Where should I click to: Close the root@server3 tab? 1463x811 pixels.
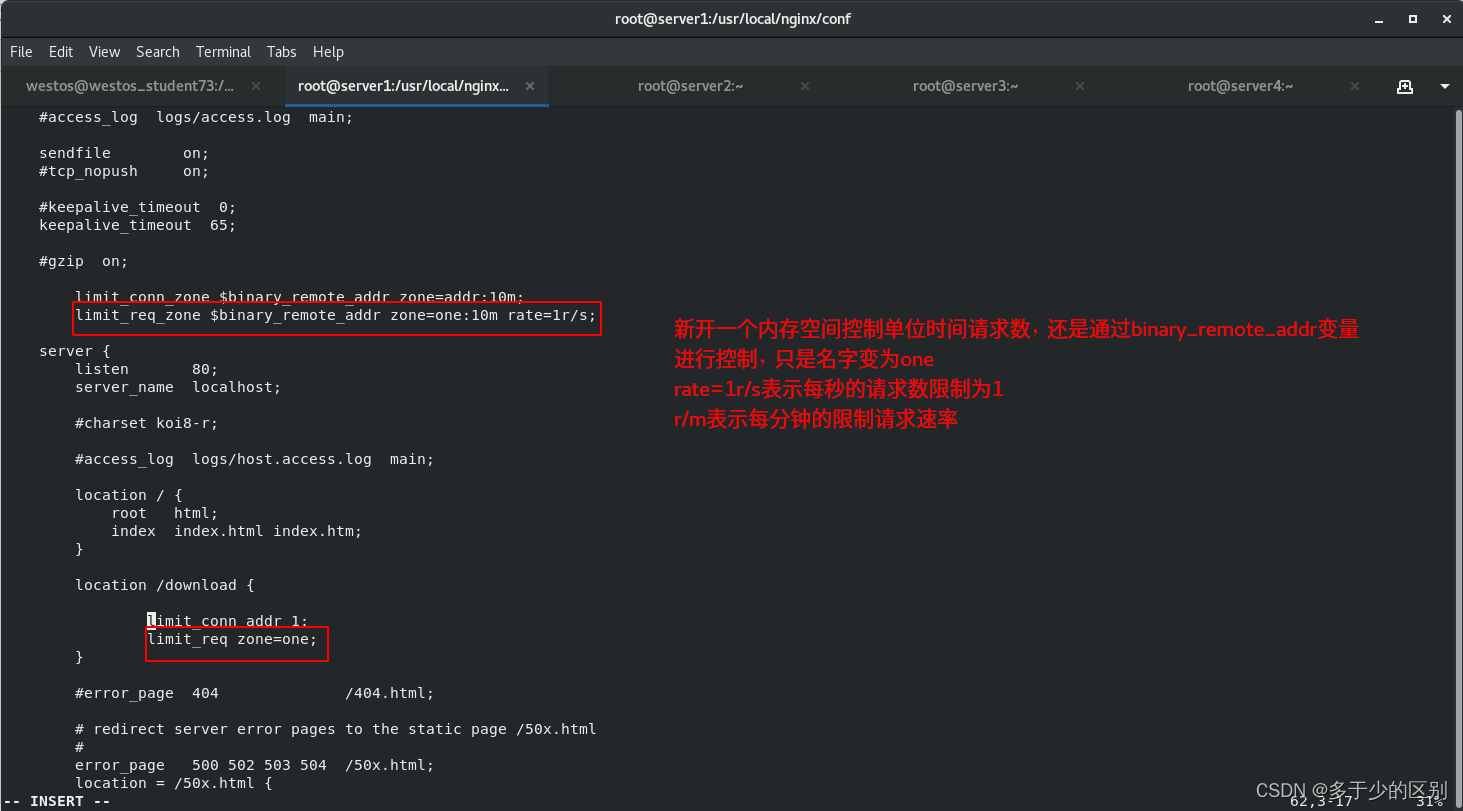pyautogui.click(x=1080, y=87)
